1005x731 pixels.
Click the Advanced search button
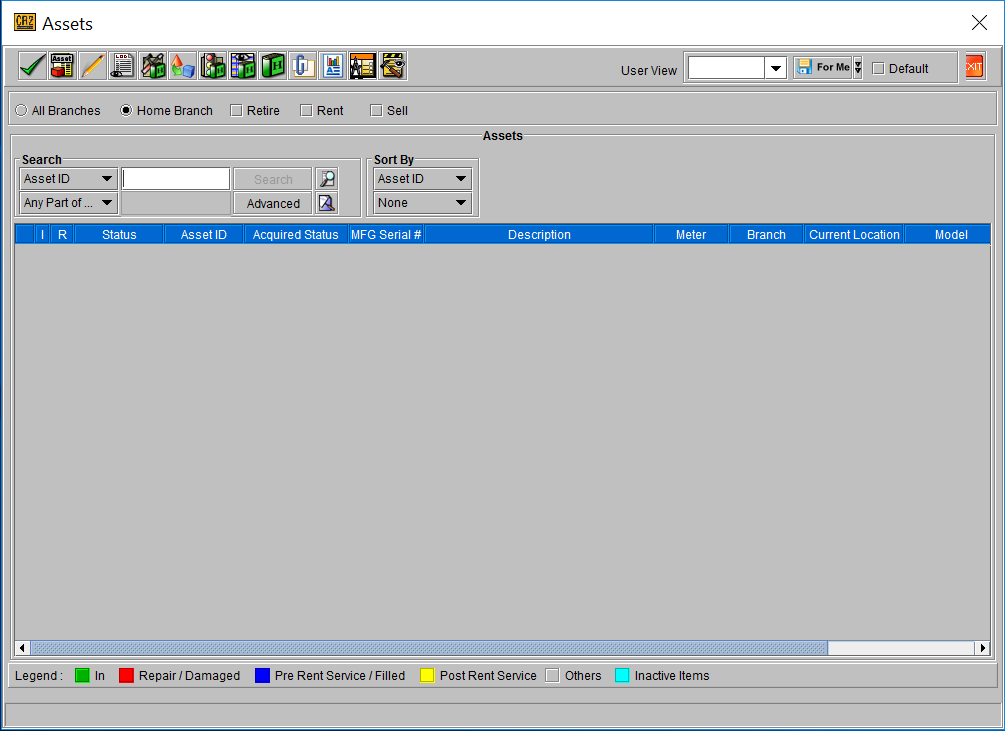pyautogui.click(x=273, y=203)
